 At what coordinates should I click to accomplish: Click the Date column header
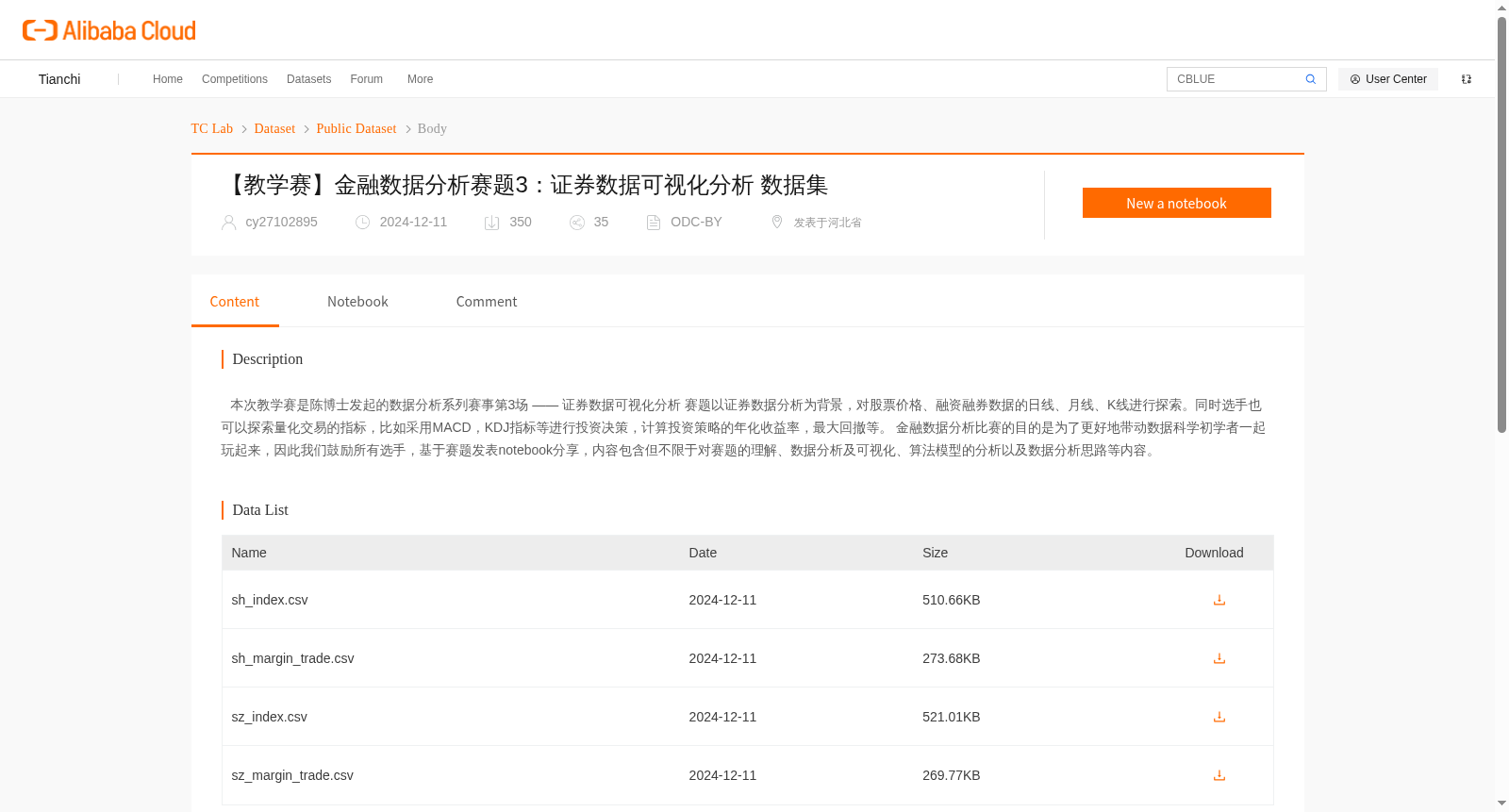[x=703, y=553]
